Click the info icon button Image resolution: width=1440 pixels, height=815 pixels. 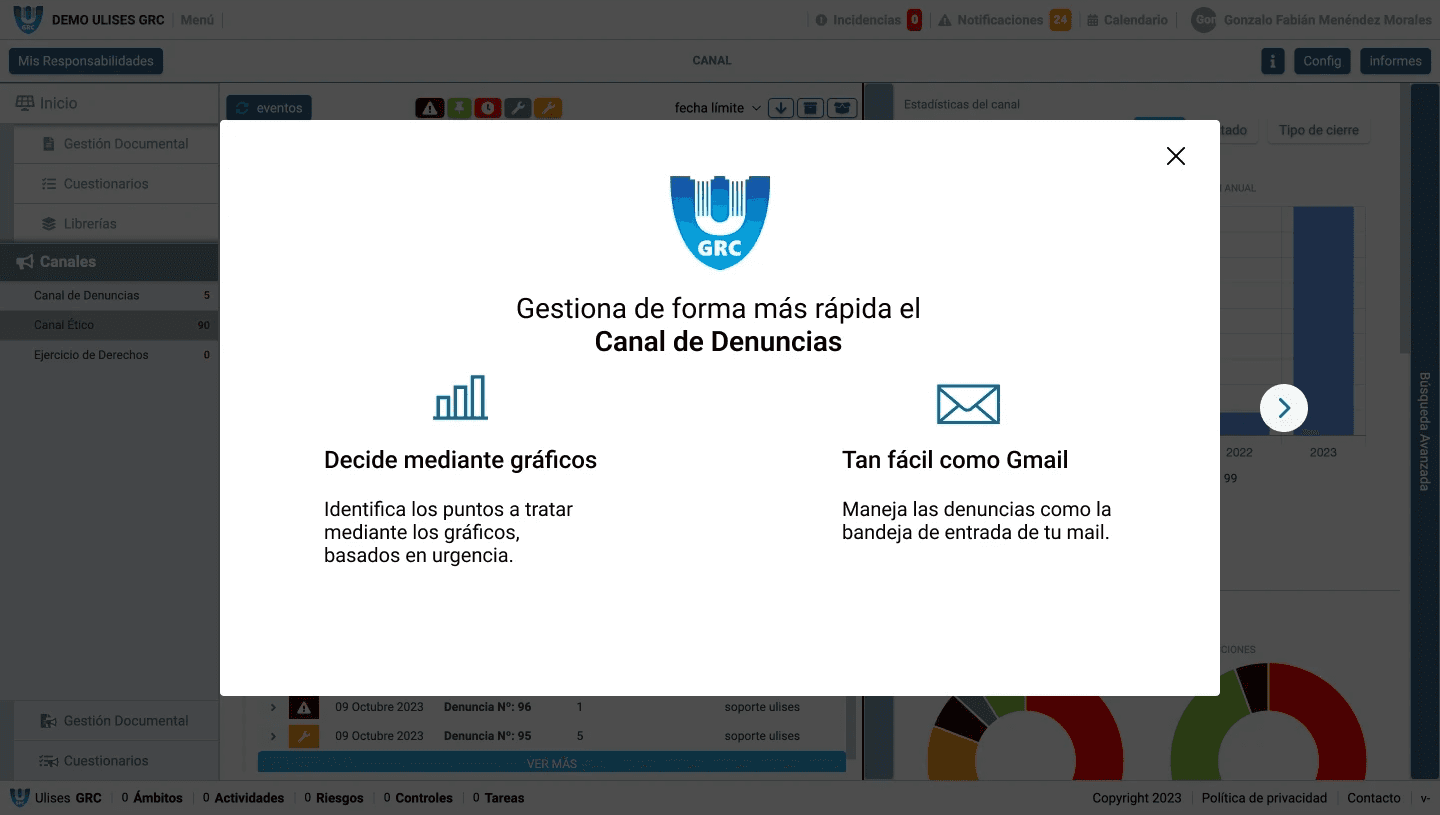(1272, 61)
